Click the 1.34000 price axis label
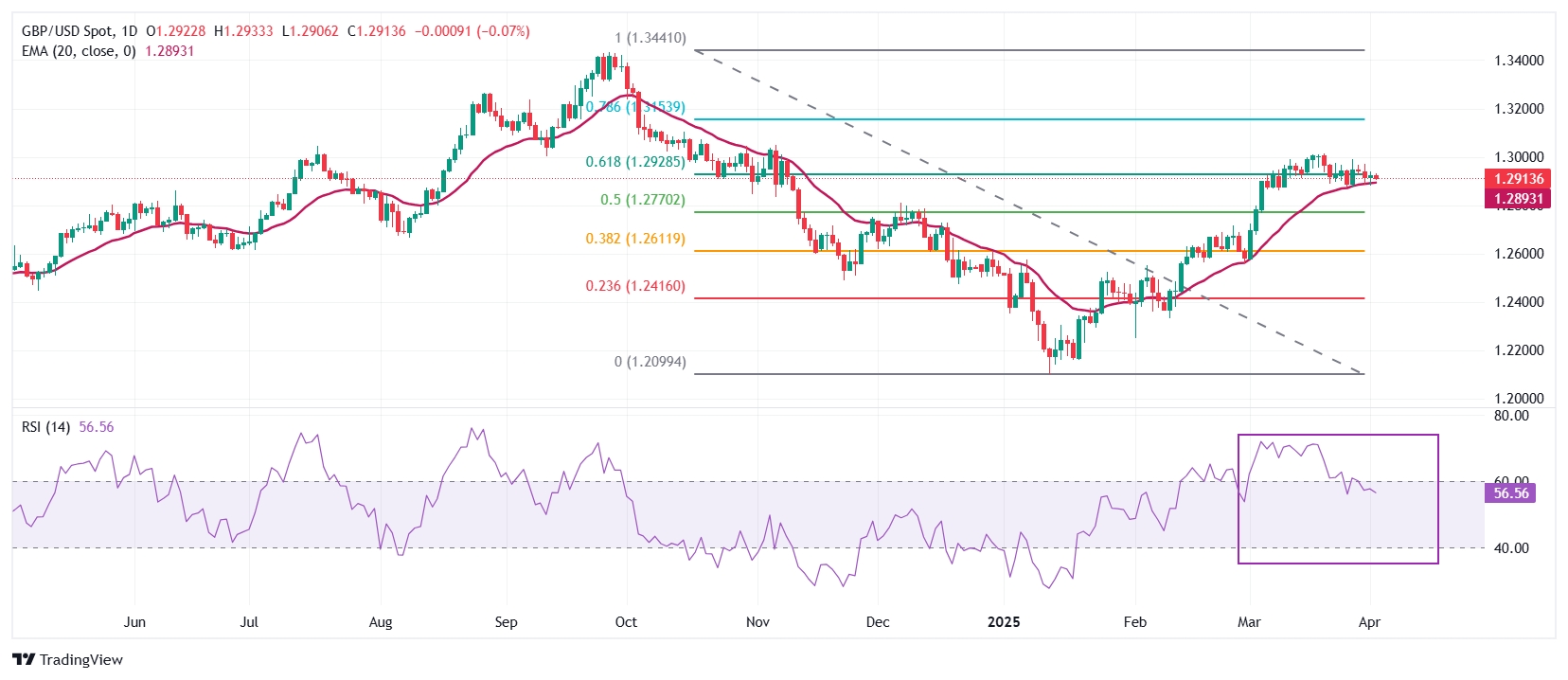1568x680 pixels. click(1518, 61)
